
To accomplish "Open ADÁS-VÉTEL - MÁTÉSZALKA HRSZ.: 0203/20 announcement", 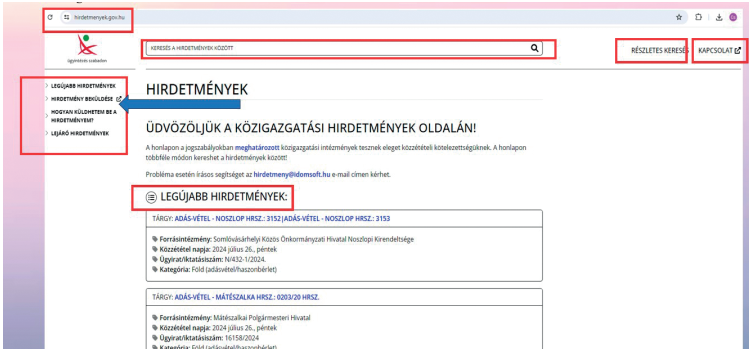I will point(247,298).
